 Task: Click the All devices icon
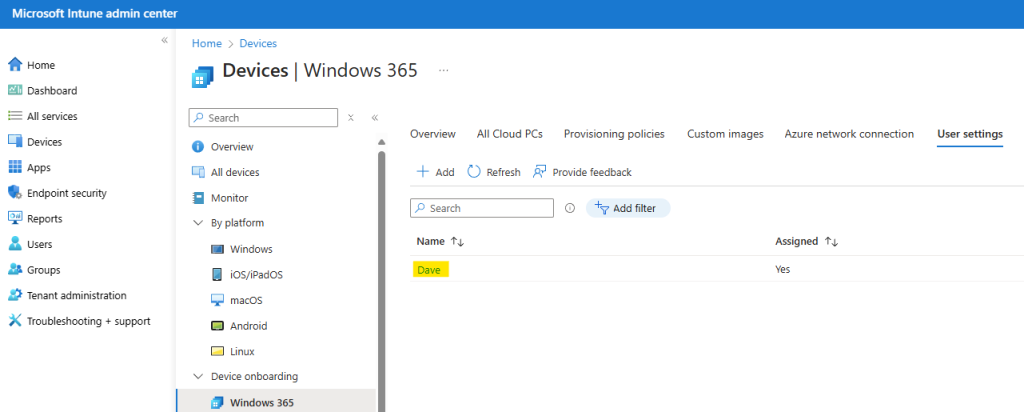tap(198, 172)
